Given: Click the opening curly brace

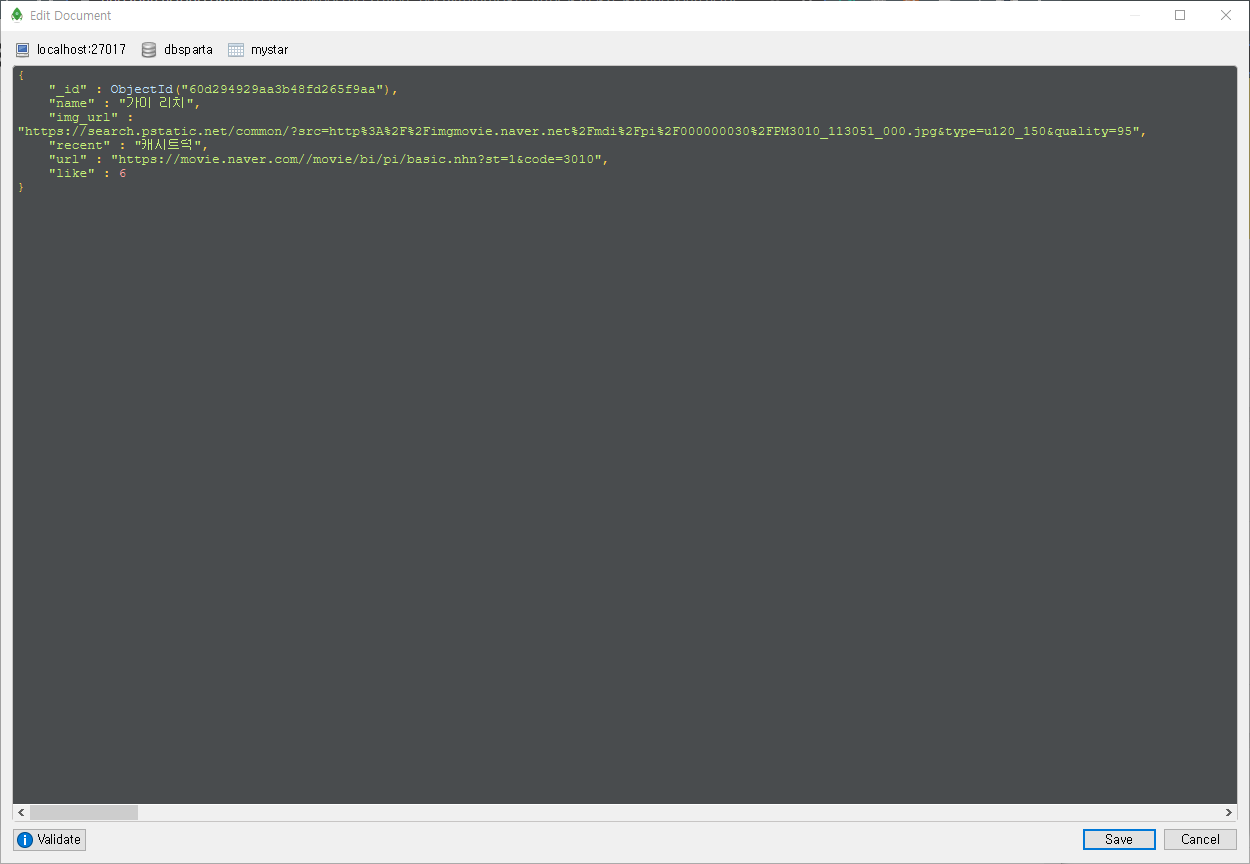Looking at the screenshot, I should pos(21,75).
